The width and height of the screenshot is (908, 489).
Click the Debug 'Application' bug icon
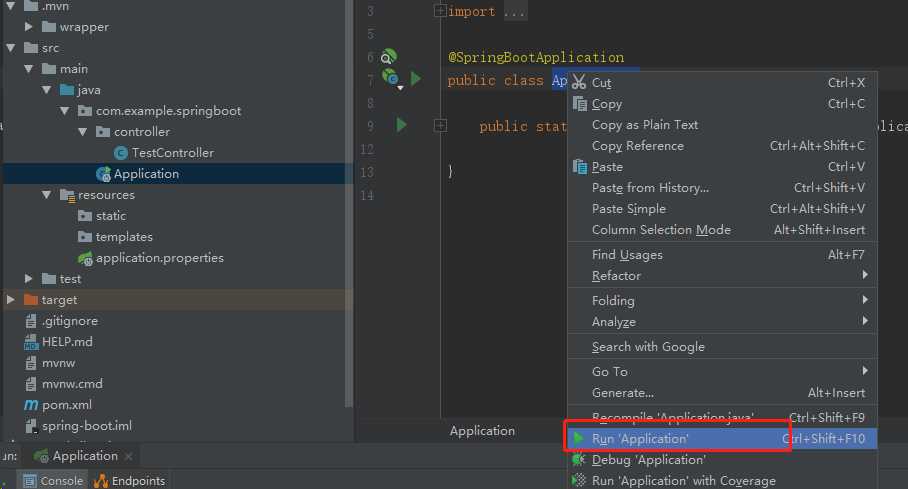point(579,460)
